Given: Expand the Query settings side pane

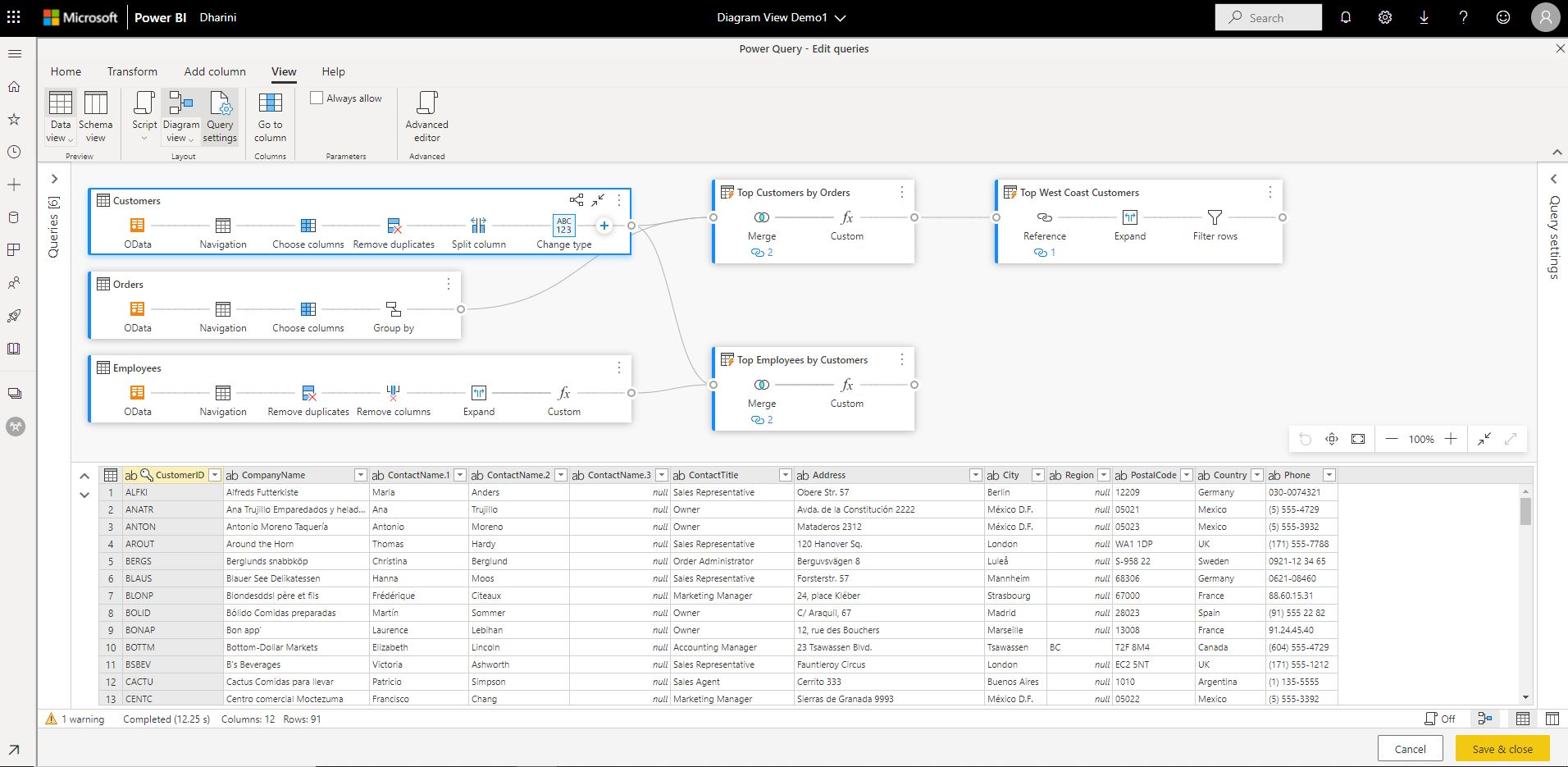Looking at the screenshot, I should (x=1553, y=179).
